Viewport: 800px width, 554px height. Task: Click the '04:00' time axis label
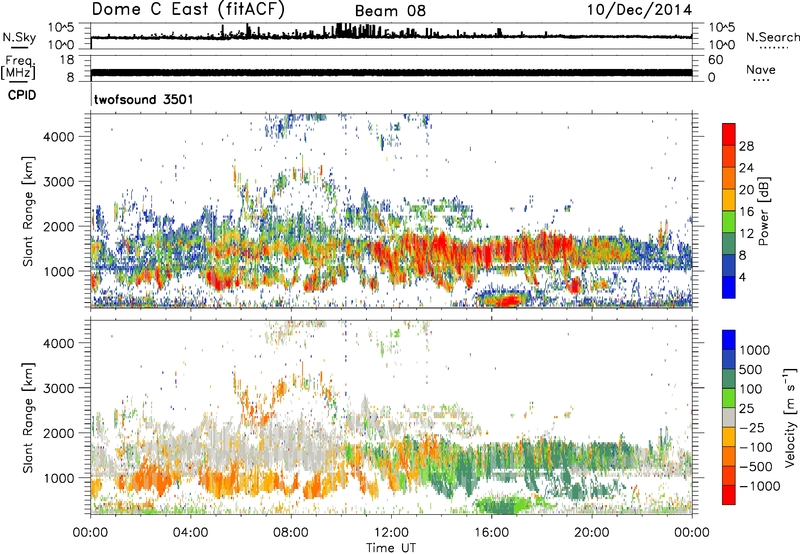coord(190,533)
